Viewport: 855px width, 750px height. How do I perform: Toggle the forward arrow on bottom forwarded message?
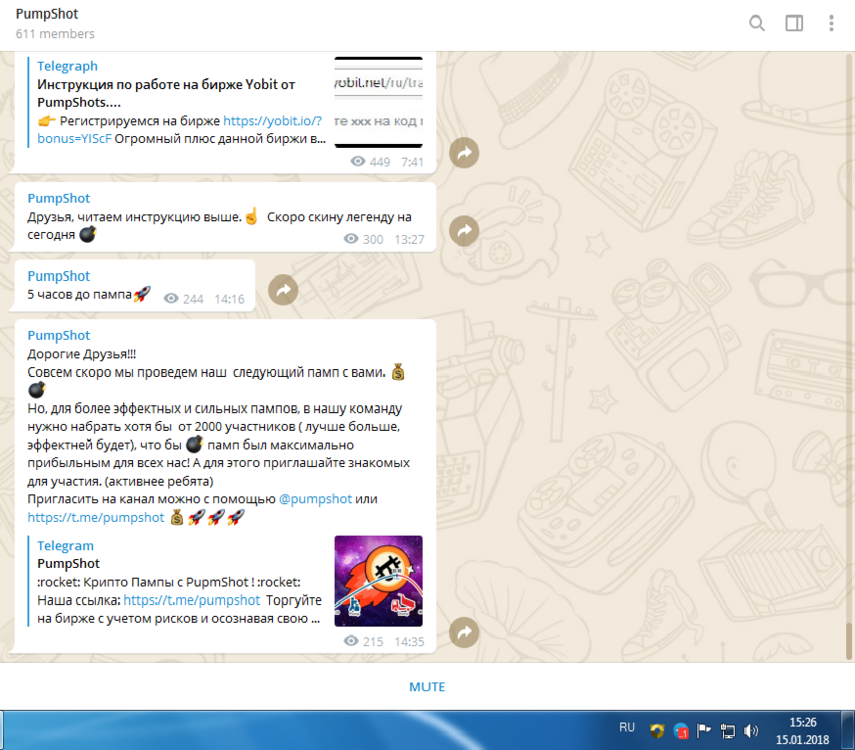(x=464, y=632)
